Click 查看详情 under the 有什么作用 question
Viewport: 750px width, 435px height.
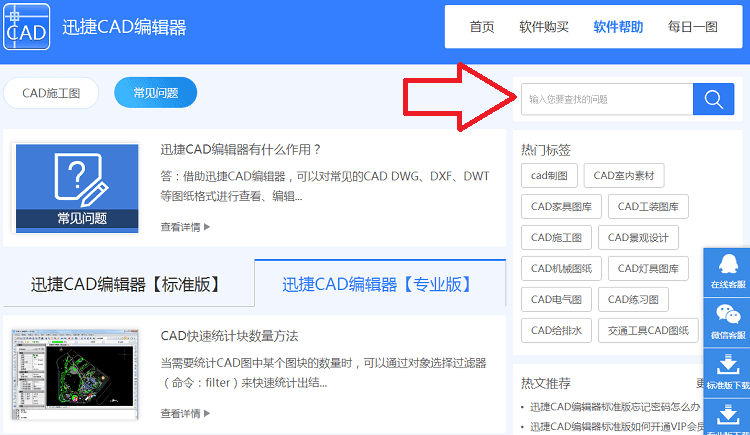[x=185, y=227]
